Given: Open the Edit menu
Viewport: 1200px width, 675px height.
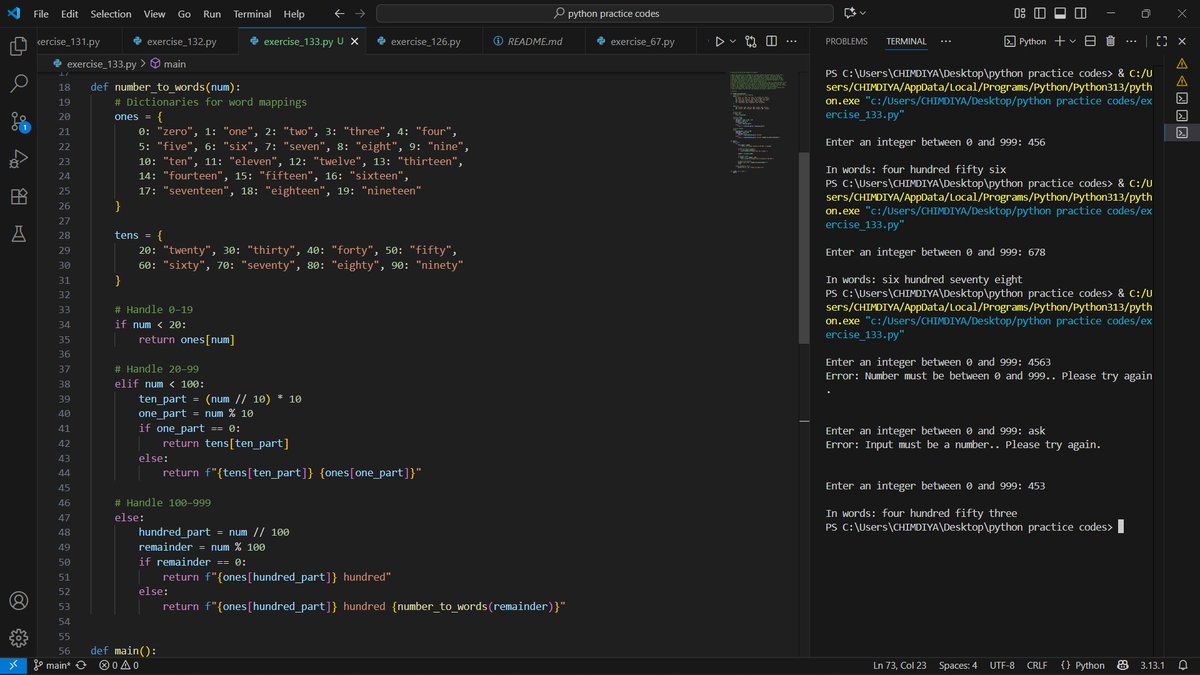Looking at the screenshot, I should [x=69, y=14].
